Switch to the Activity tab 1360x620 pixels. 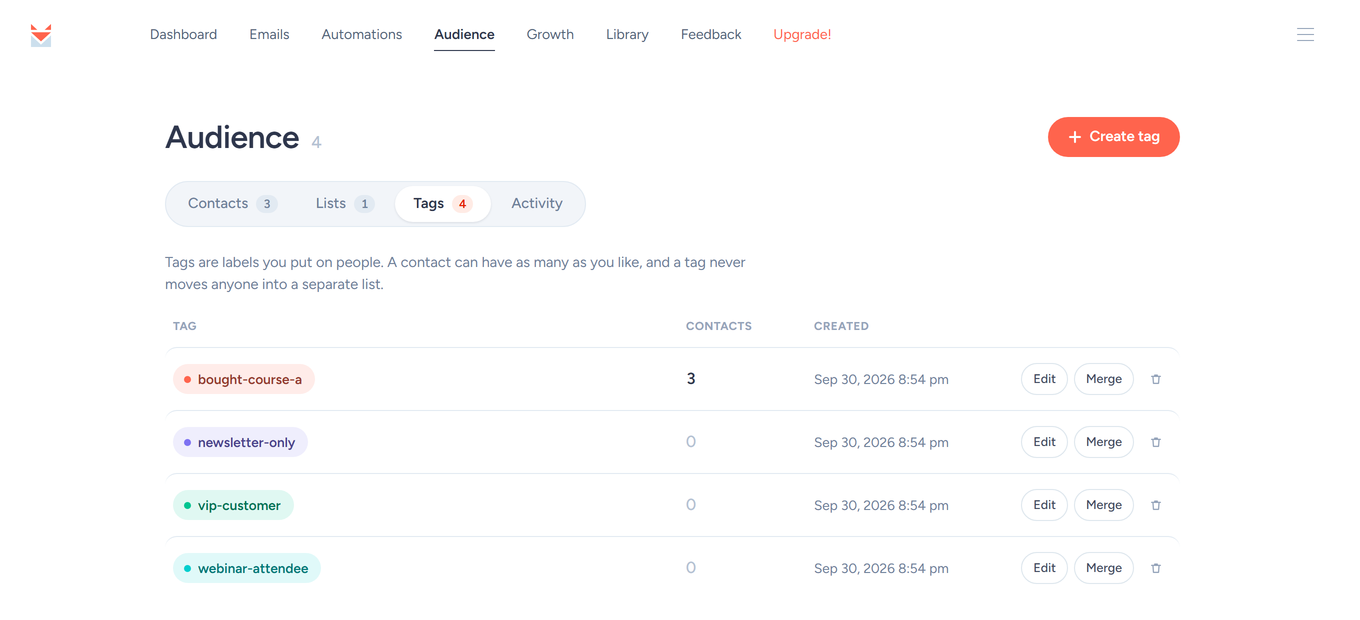[537, 204]
